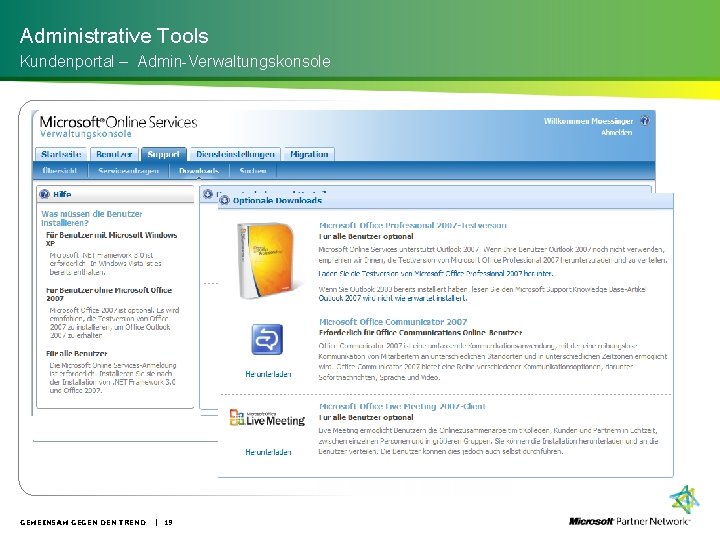Click 'Optionale Downloads' panel title
The height and width of the screenshot is (540, 720).
point(277,200)
